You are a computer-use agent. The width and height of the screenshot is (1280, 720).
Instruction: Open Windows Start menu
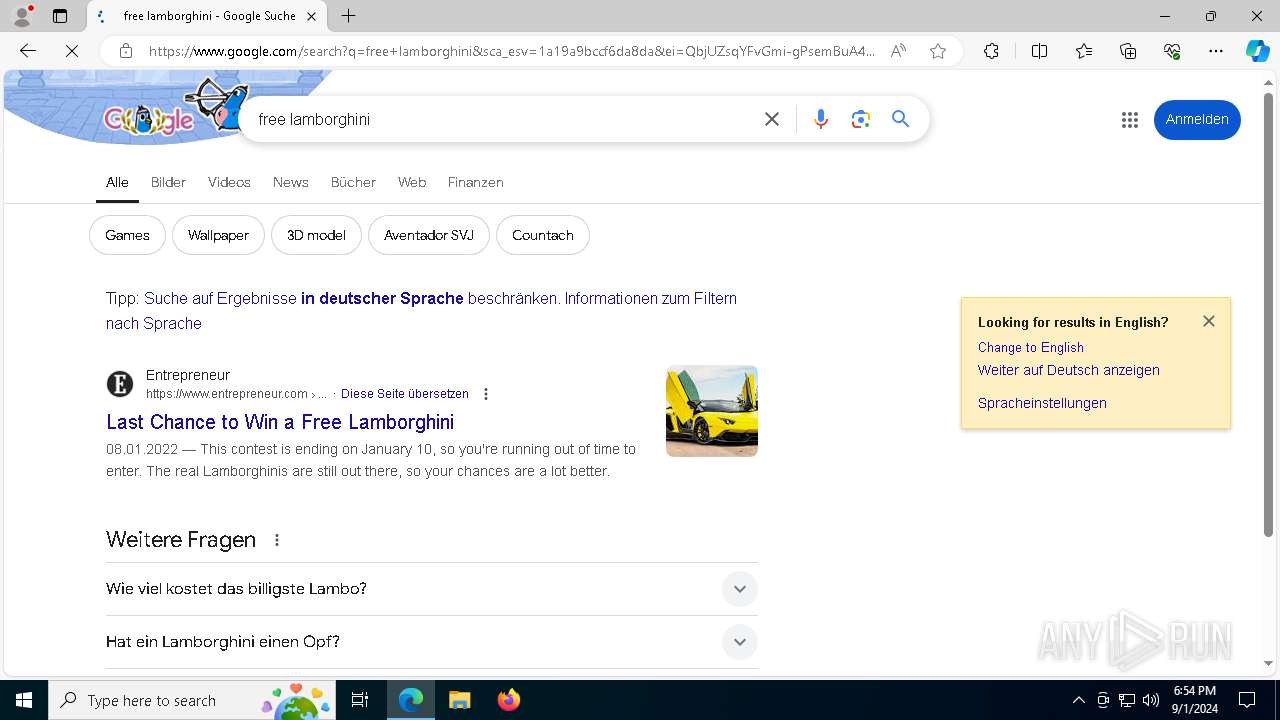pos(24,700)
